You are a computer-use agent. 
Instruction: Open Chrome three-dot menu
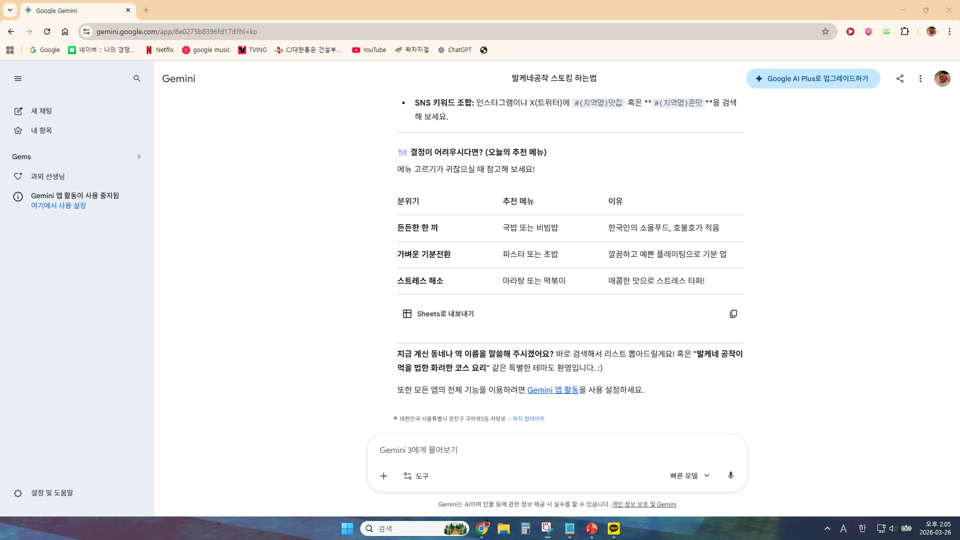tap(949, 31)
